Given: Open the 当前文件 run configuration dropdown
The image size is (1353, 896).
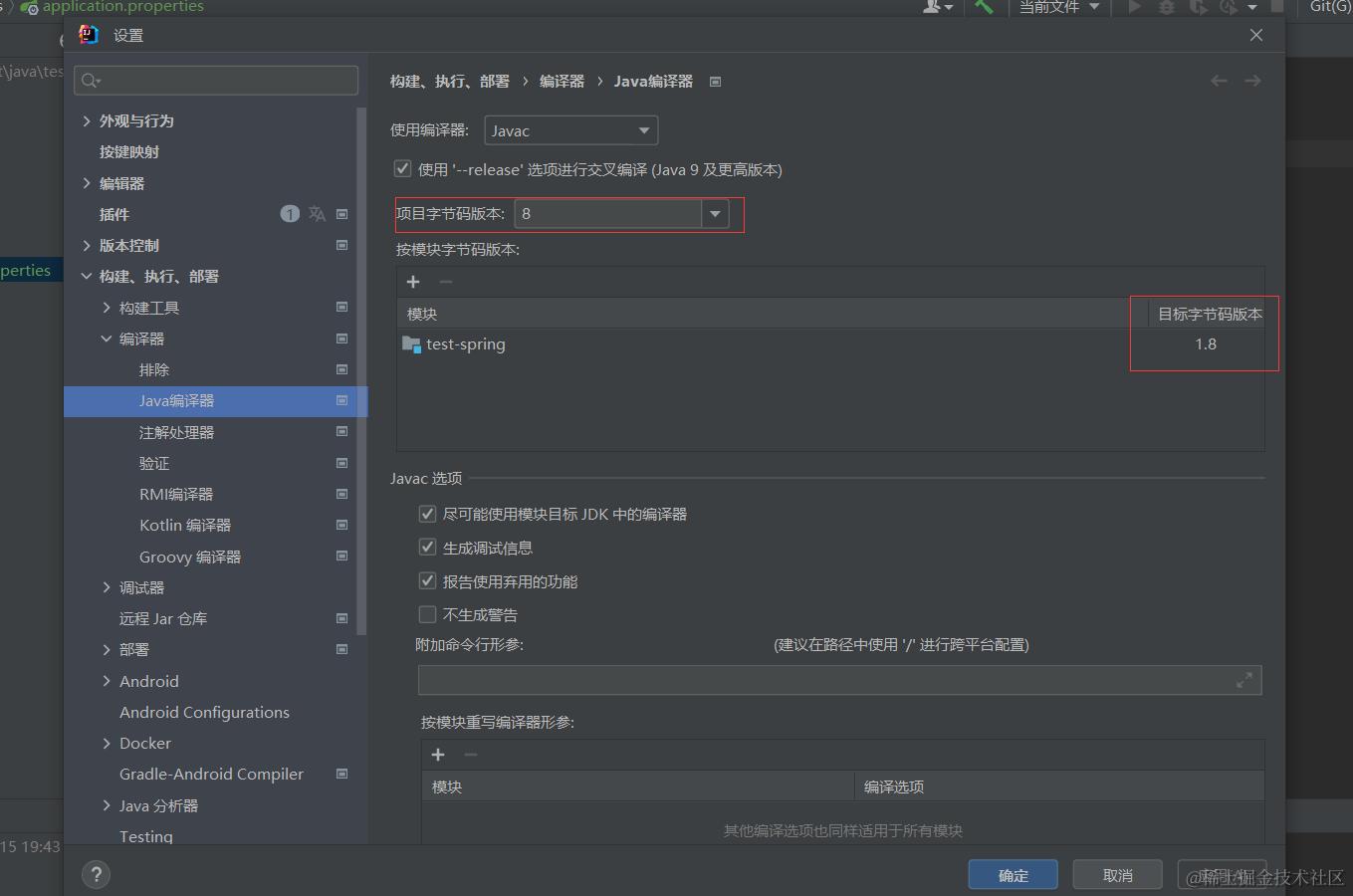Looking at the screenshot, I should point(1058,7).
